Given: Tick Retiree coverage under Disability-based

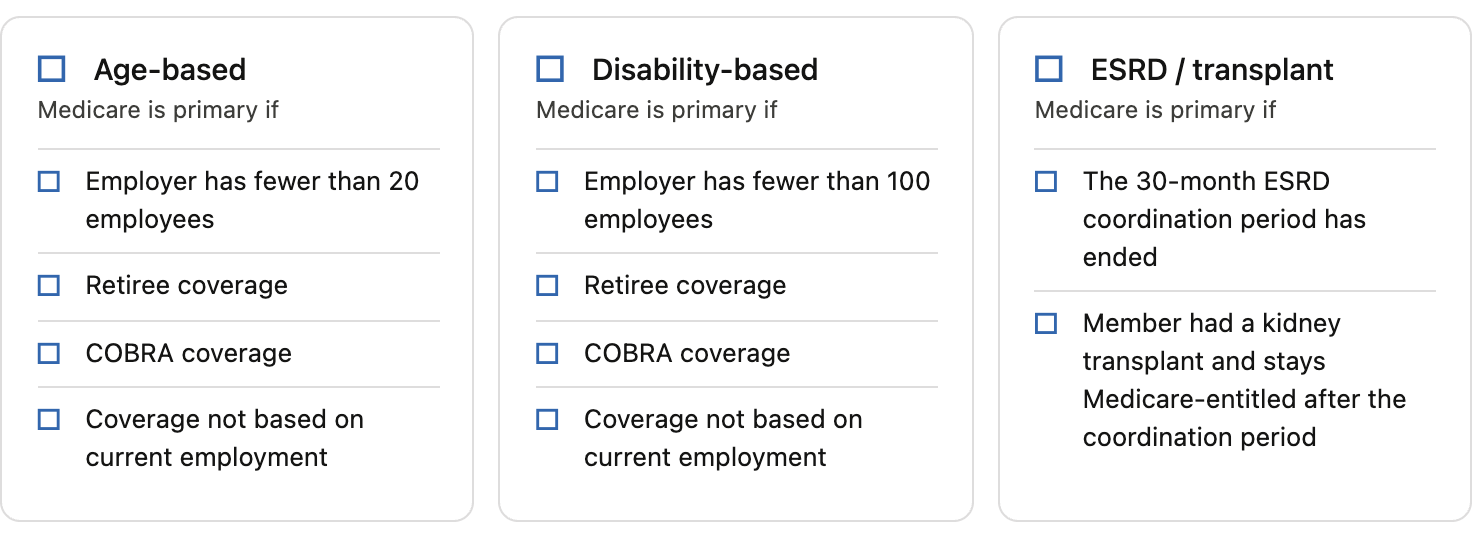Looking at the screenshot, I should (547, 285).
